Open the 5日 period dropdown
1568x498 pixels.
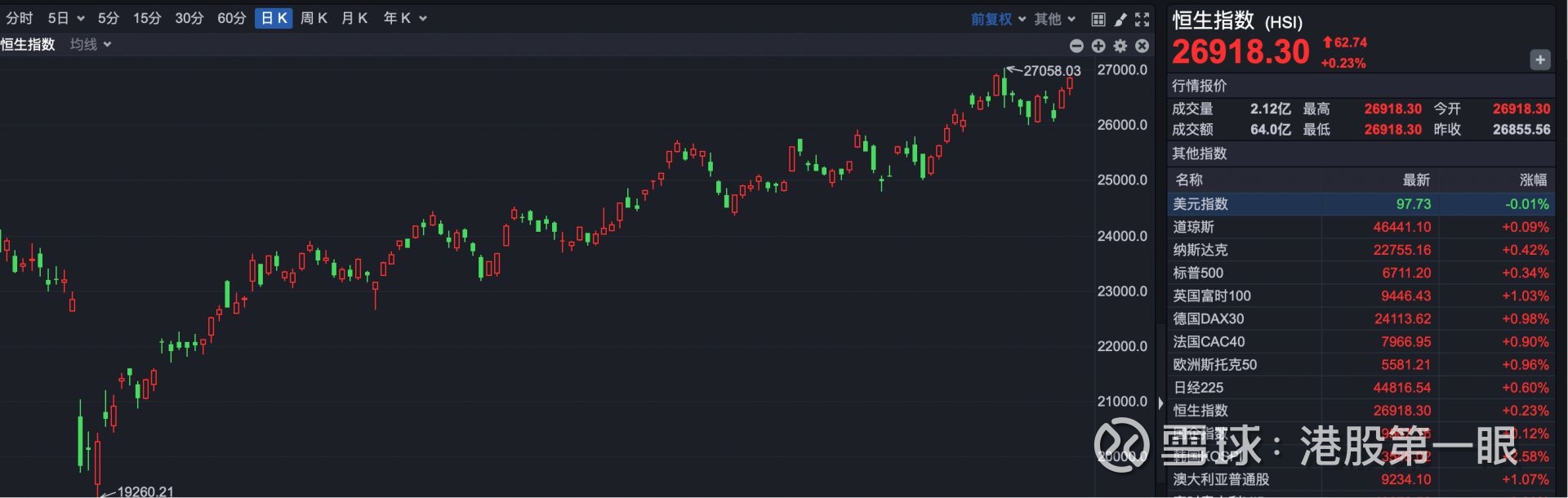[x=66, y=18]
